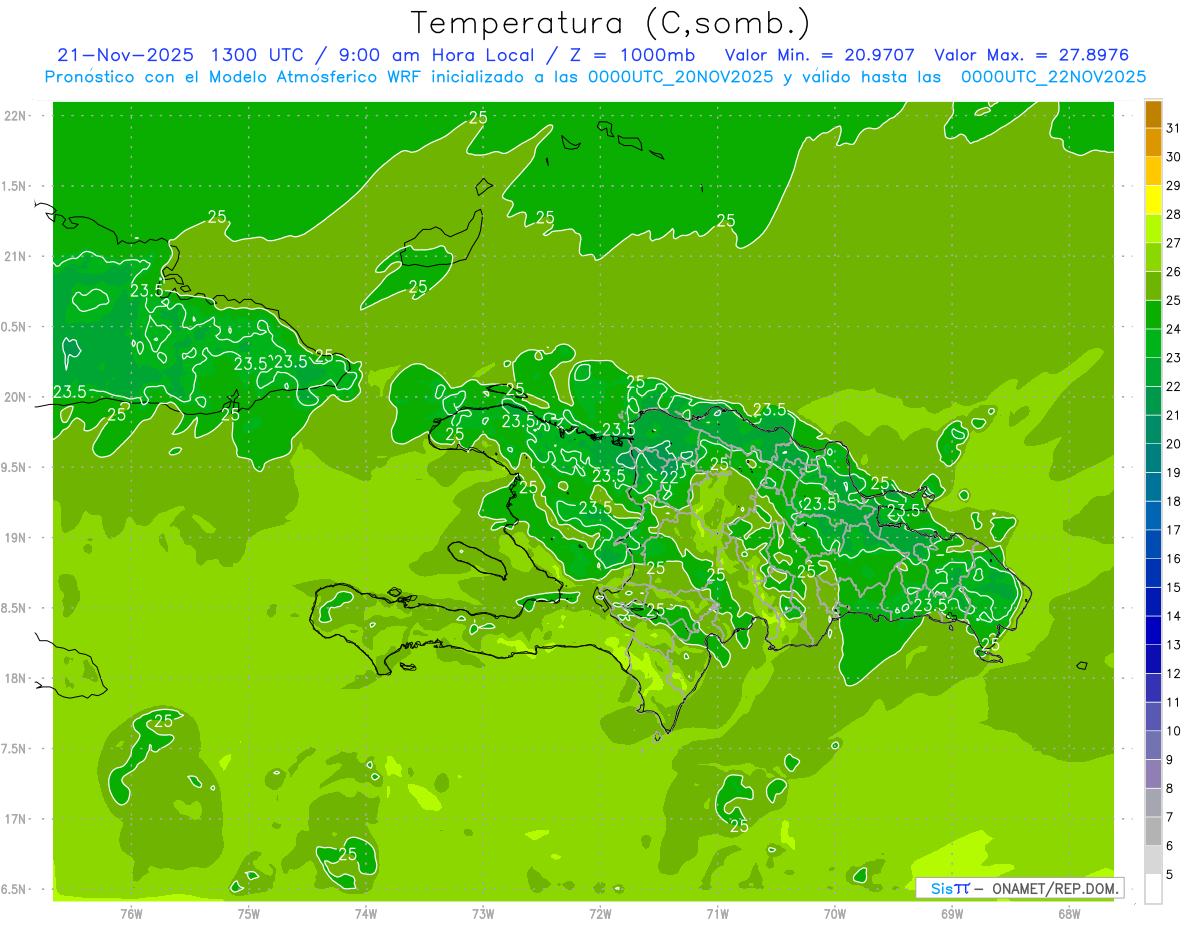Click the "20N" latitude label

[17, 397]
